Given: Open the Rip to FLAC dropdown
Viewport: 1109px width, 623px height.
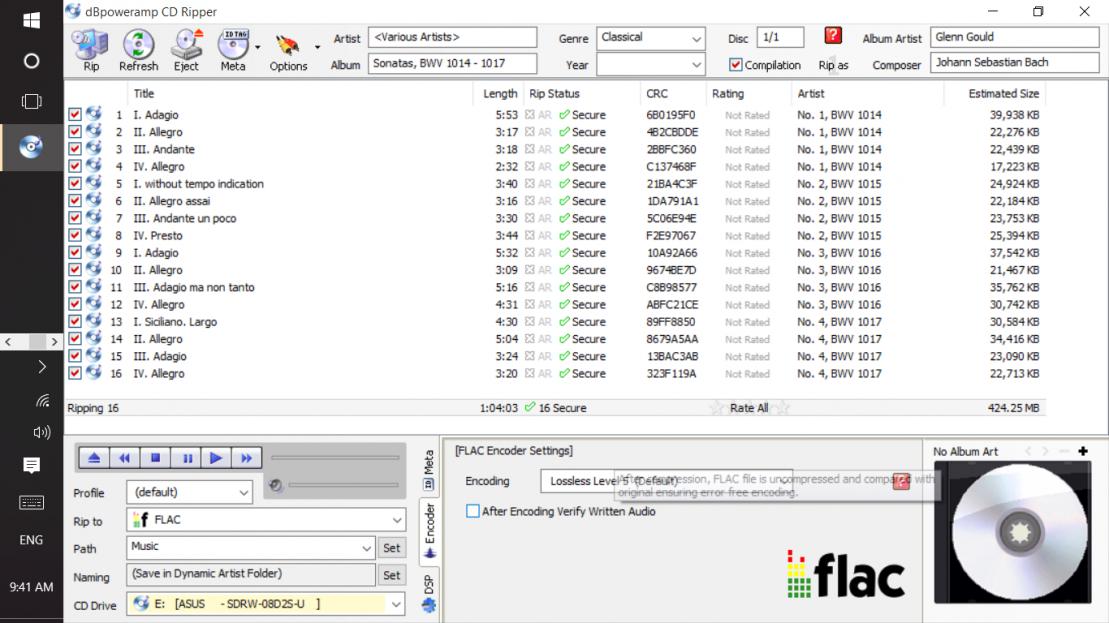Looking at the screenshot, I should point(396,520).
